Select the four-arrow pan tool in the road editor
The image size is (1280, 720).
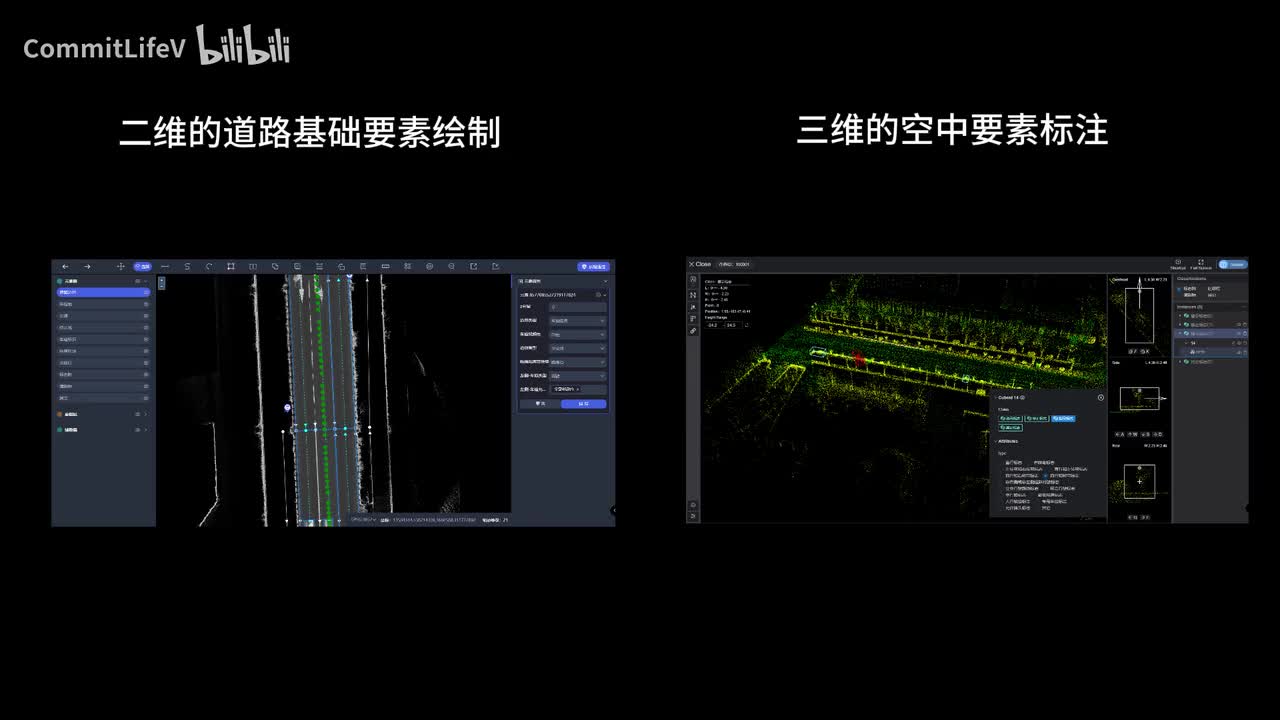point(120,266)
